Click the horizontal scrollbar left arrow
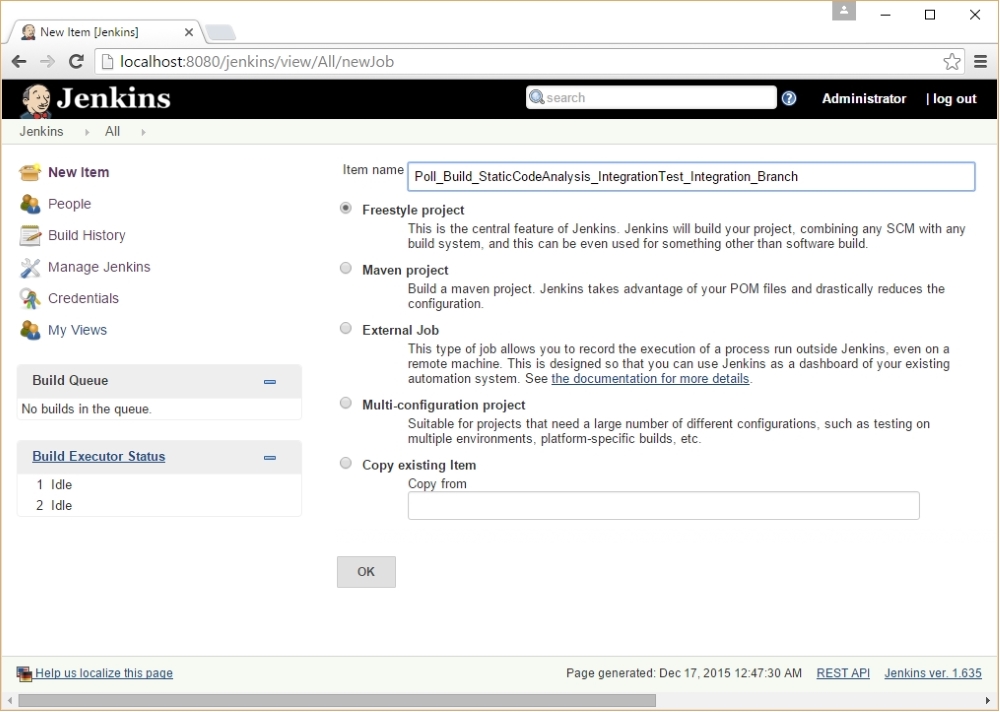 tap(10, 701)
